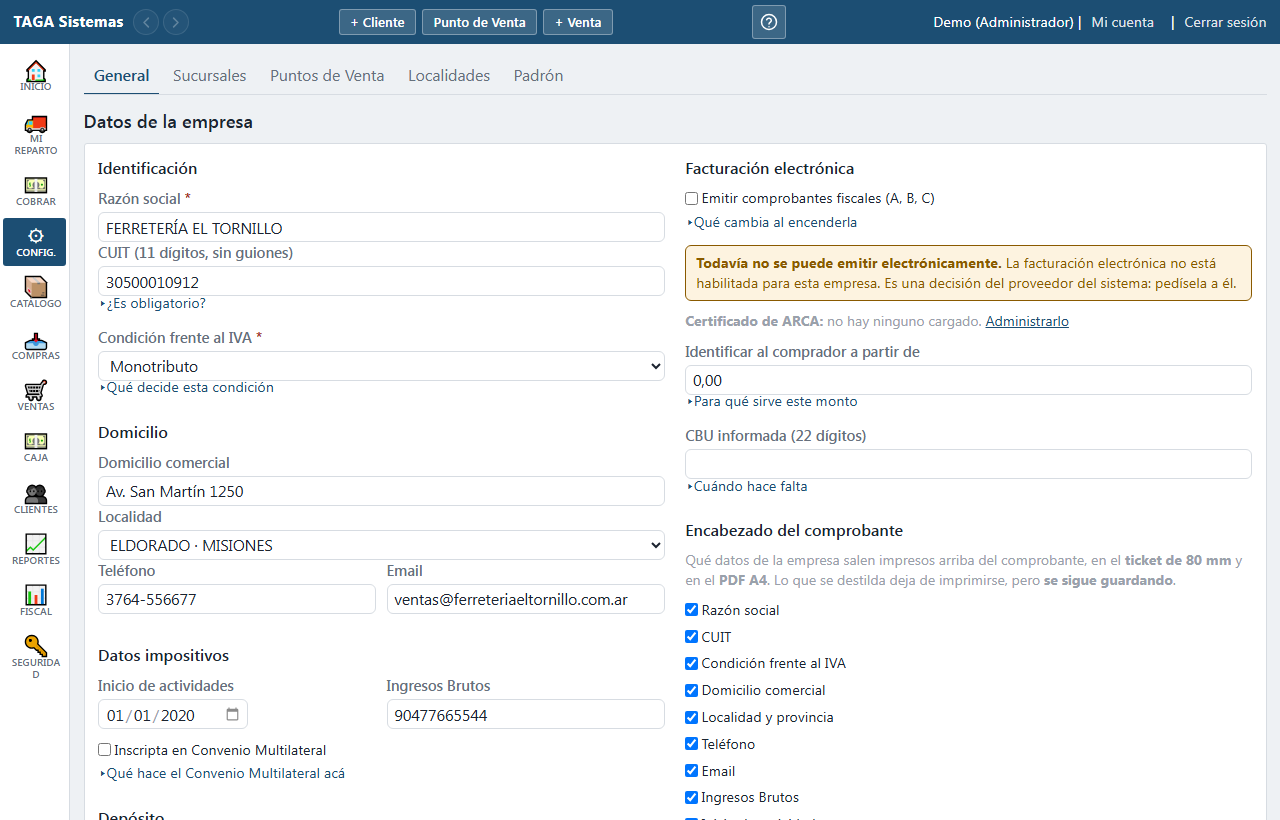
Task: Click the CBU informada input field
Action: 968,464
